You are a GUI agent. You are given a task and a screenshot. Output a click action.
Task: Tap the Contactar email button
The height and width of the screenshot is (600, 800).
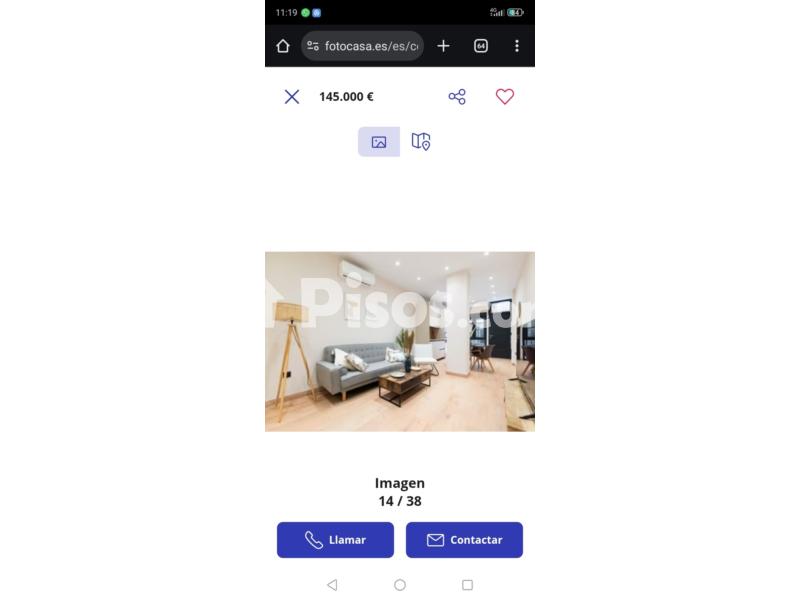(x=464, y=540)
